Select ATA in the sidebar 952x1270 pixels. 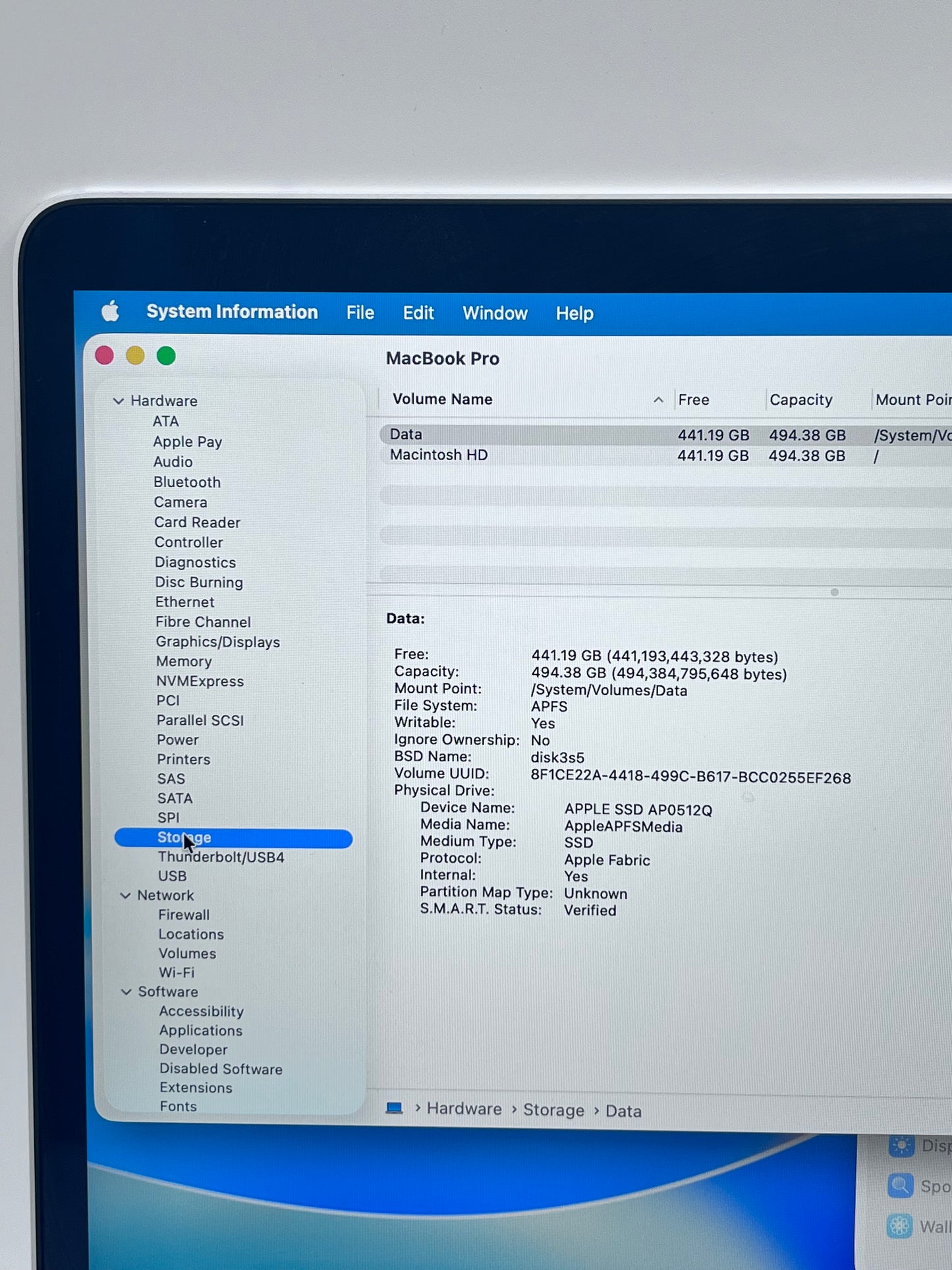coord(166,421)
